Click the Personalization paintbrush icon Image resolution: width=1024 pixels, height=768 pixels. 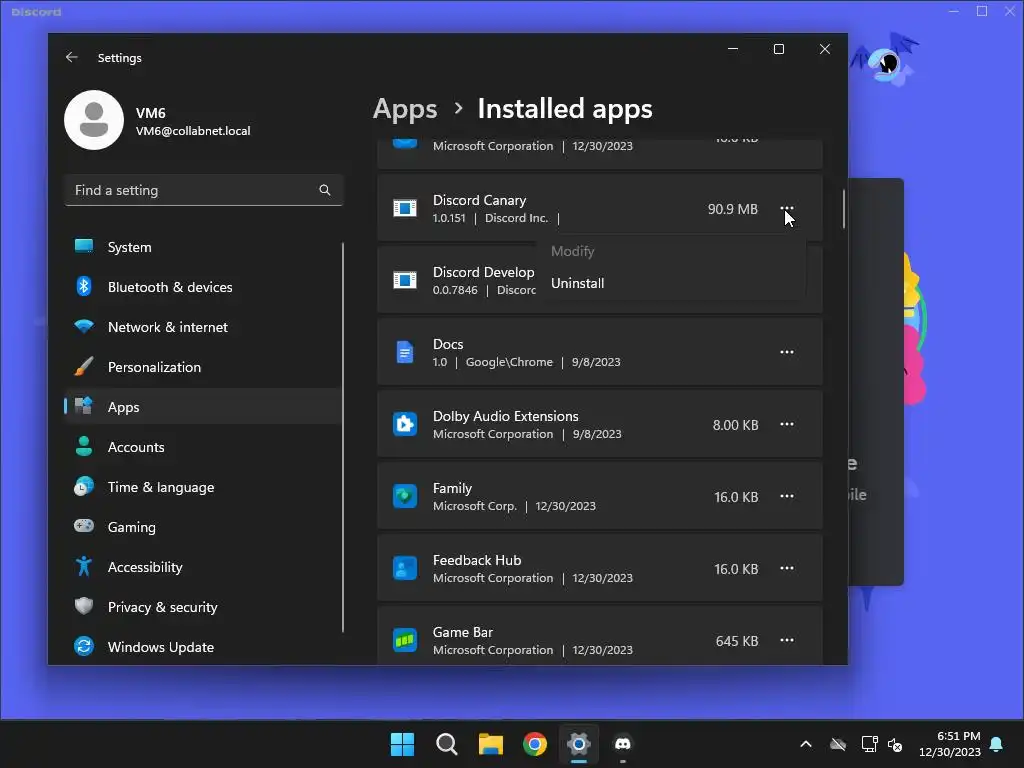coord(84,366)
